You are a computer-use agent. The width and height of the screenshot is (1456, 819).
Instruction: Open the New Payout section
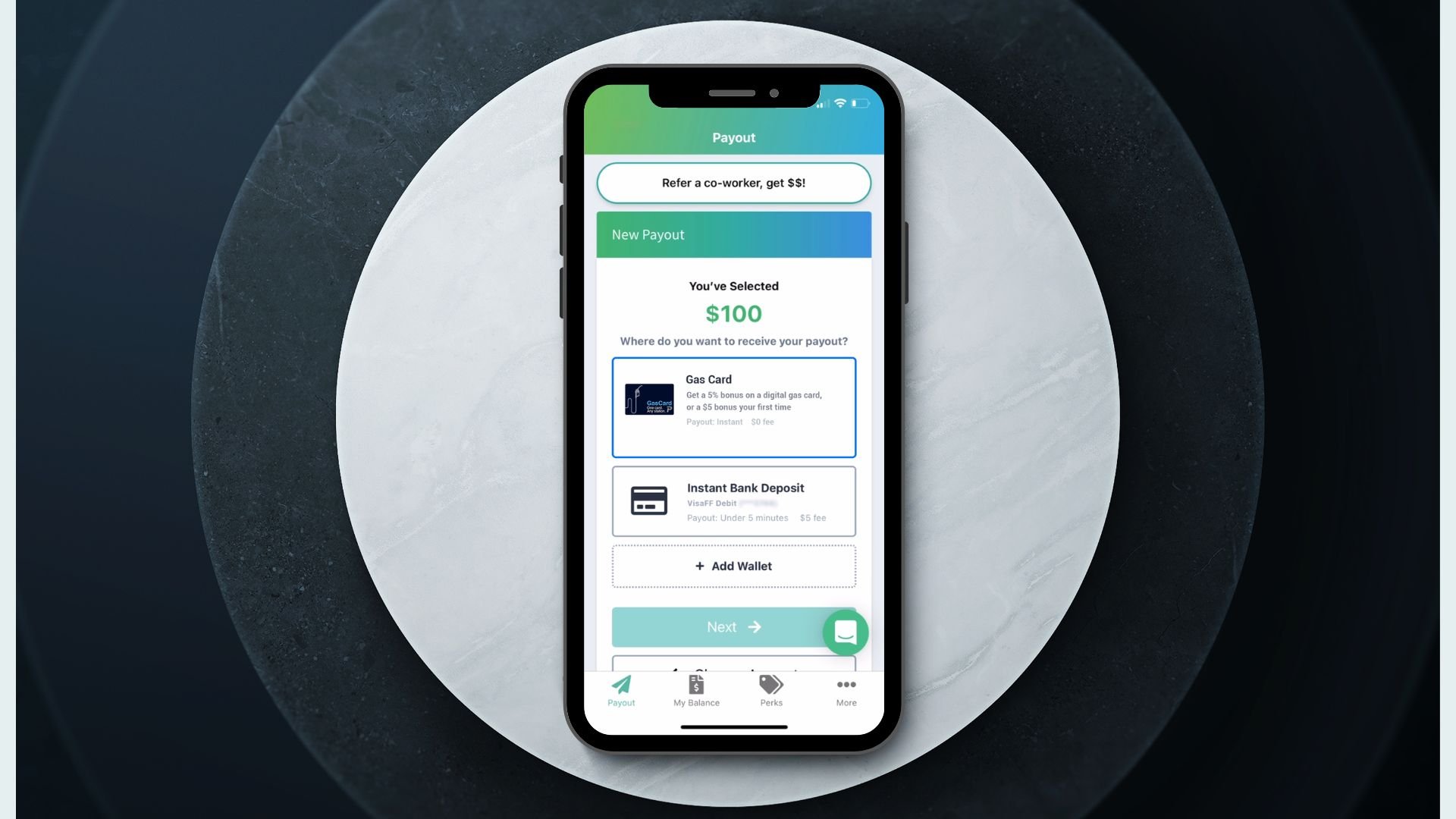[x=733, y=234]
